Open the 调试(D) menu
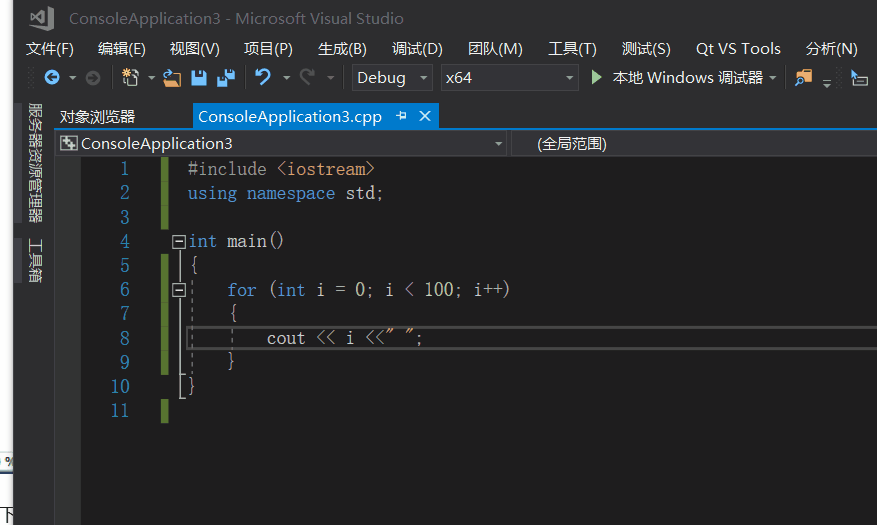Image resolution: width=877 pixels, height=525 pixels. pyautogui.click(x=417, y=49)
